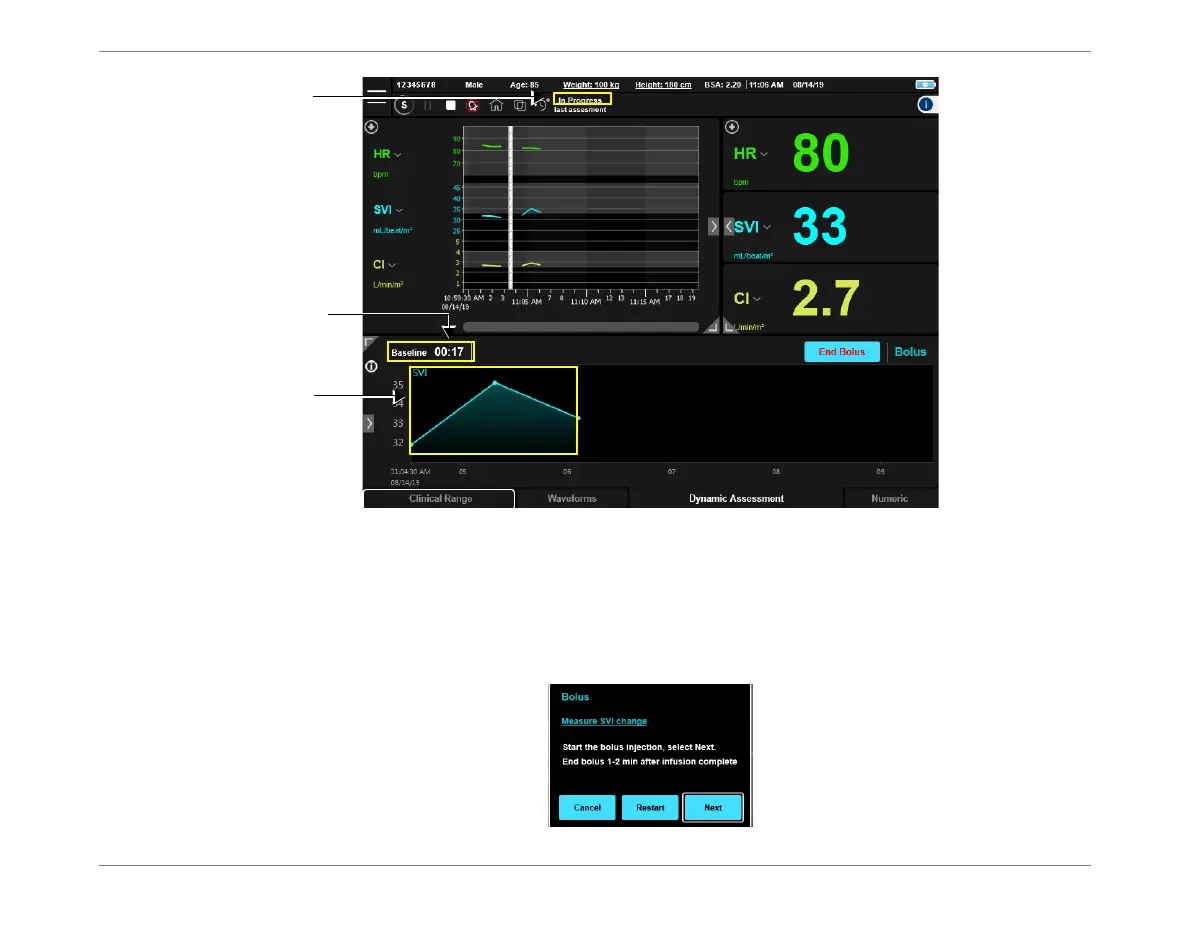Viewport: 1190px width, 936px height.
Task: Click the Cancel button in the Bolus dialog
Action: (x=587, y=808)
